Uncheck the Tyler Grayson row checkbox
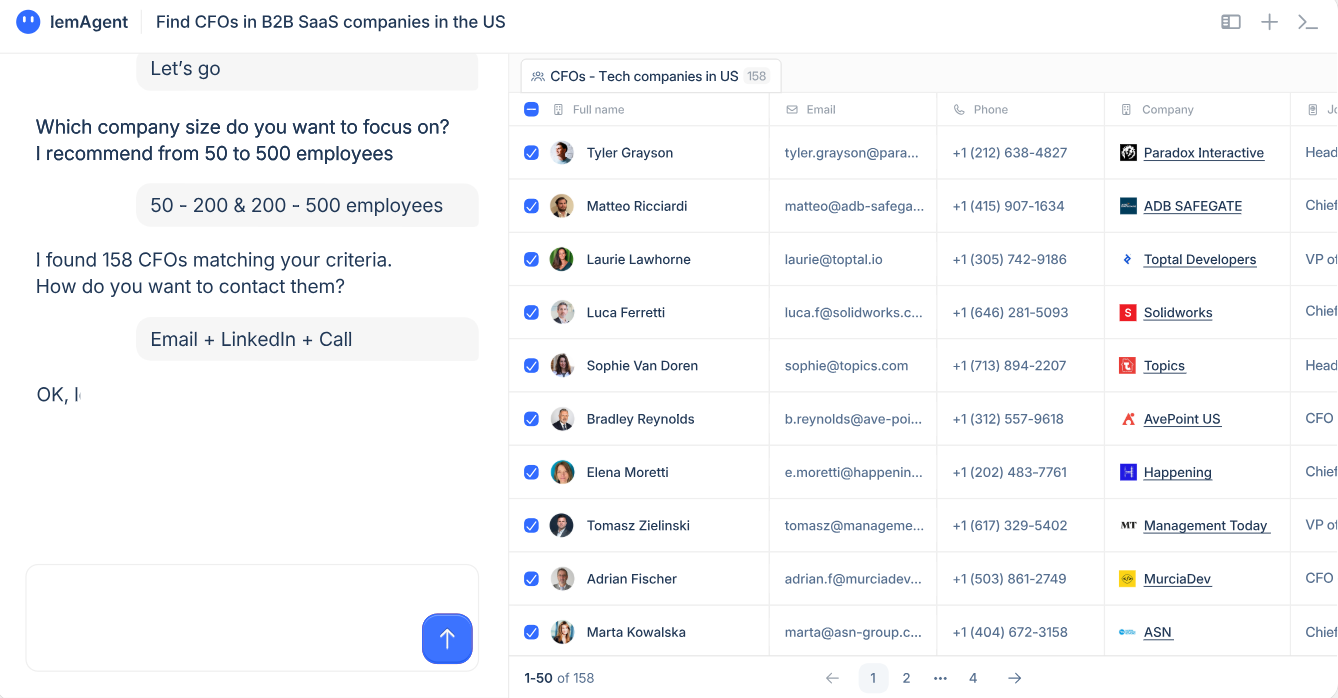 pos(531,153)
